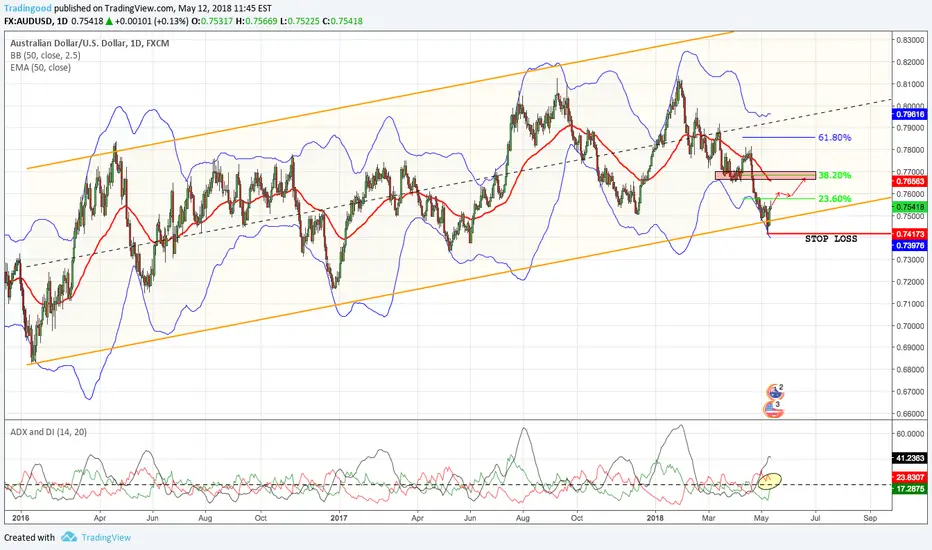
Task: Select the 61.80% Fibonacci level label
Action: click(834, 136)
